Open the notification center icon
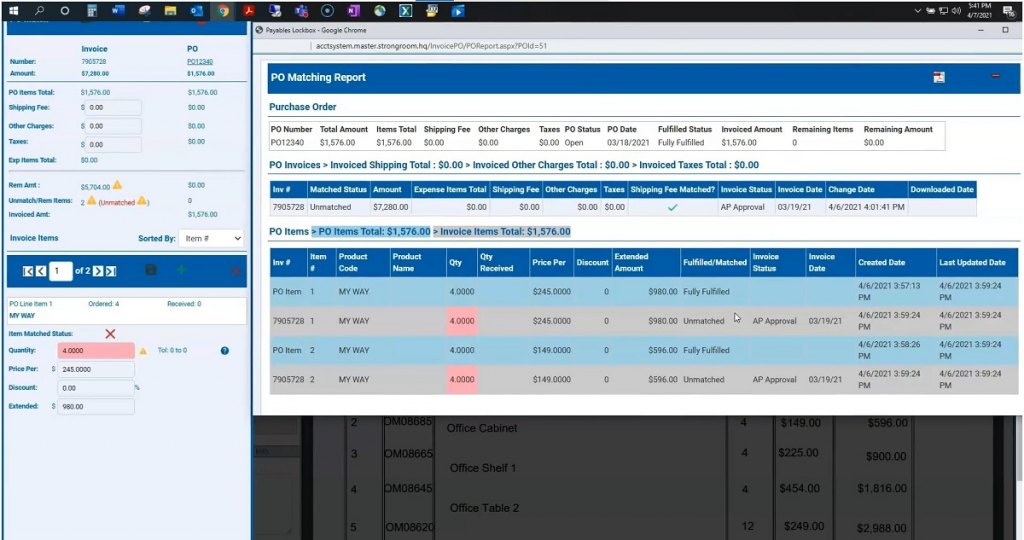Image resolution: width=1024 pixels, height=540 pixels. point(1008,10)
